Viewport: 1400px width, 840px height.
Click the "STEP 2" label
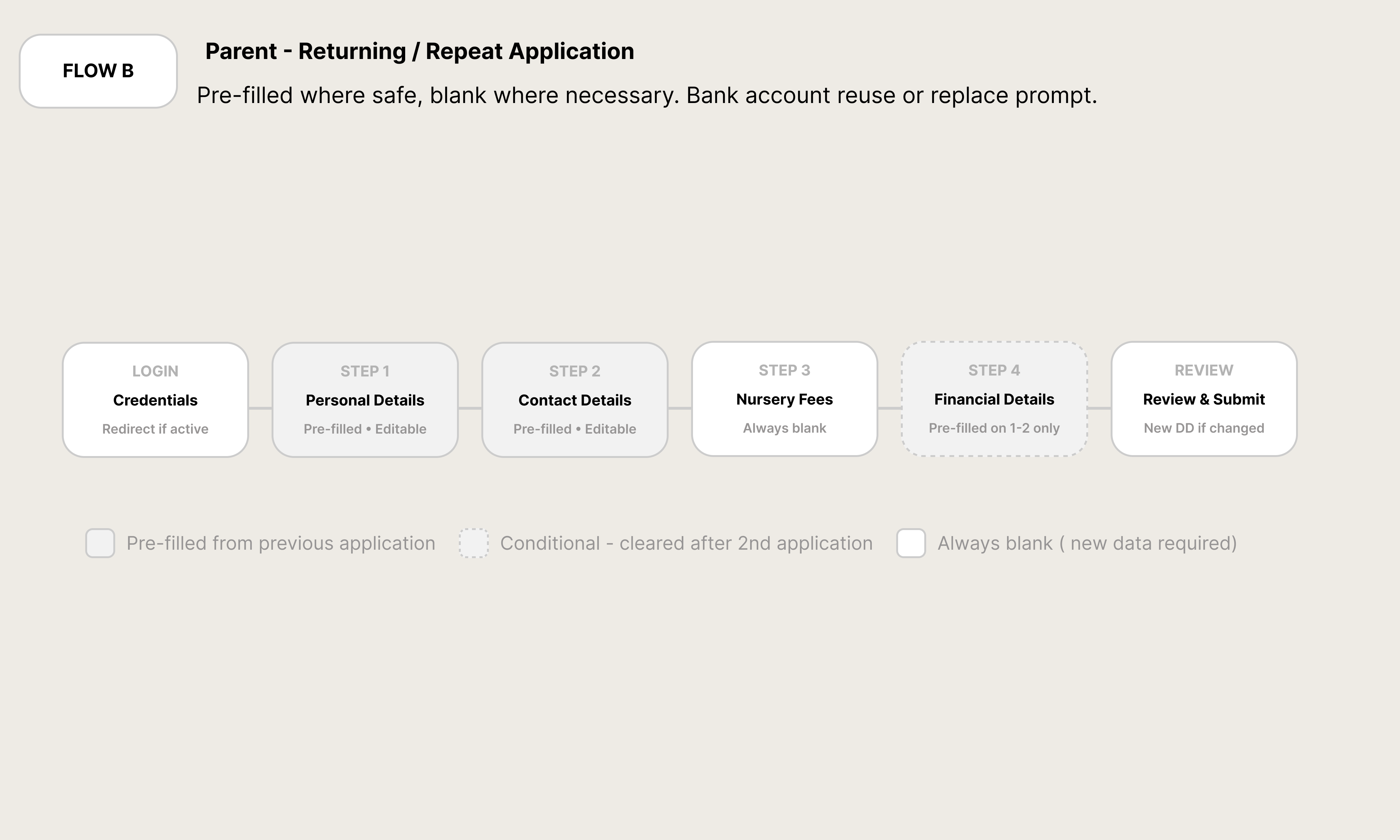click(575, 371)
